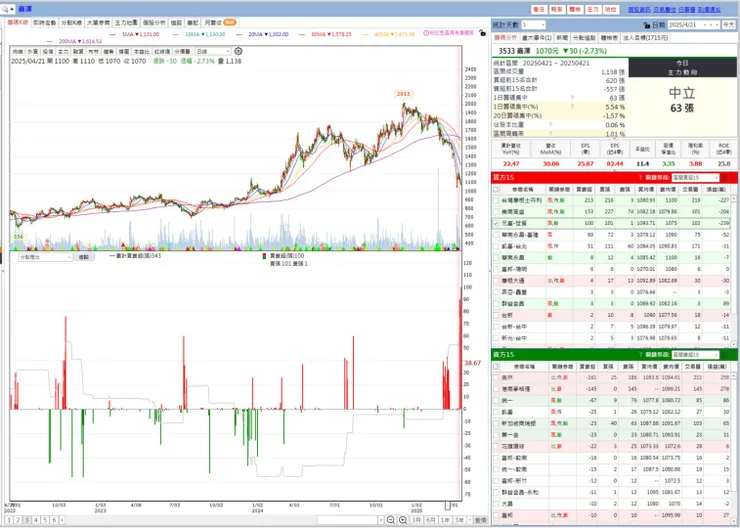Image resolution: width=740 pixels, height=528 pixels.
Task: Toggle the 外資 button in chart toolbar
Action: click(x=33, y=51)
